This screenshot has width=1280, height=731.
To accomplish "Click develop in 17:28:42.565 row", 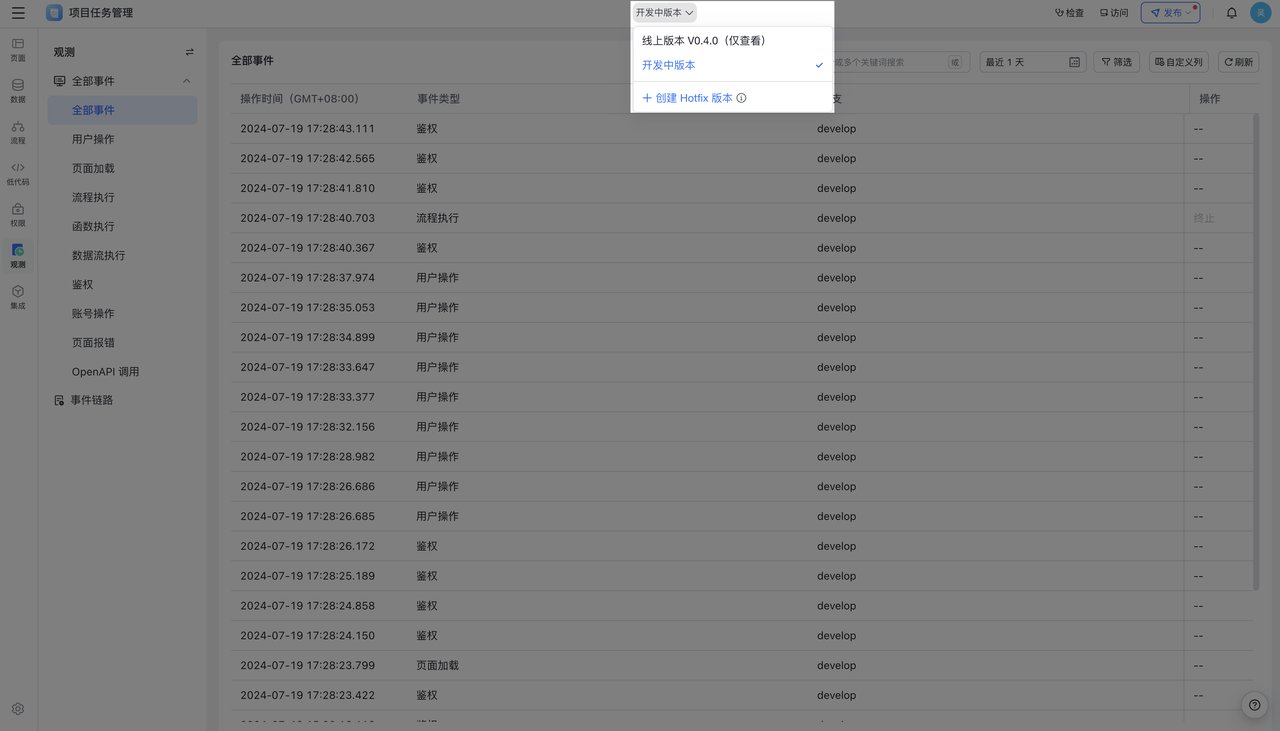I will point(836,159).
